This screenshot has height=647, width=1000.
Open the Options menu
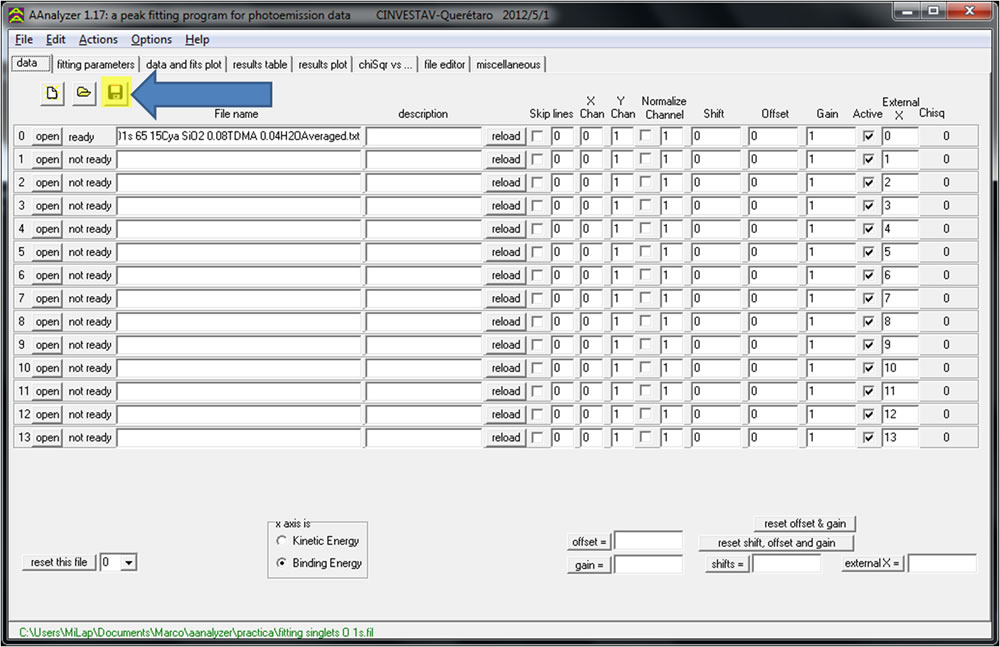pyautogui.click(x=151, y=39)
